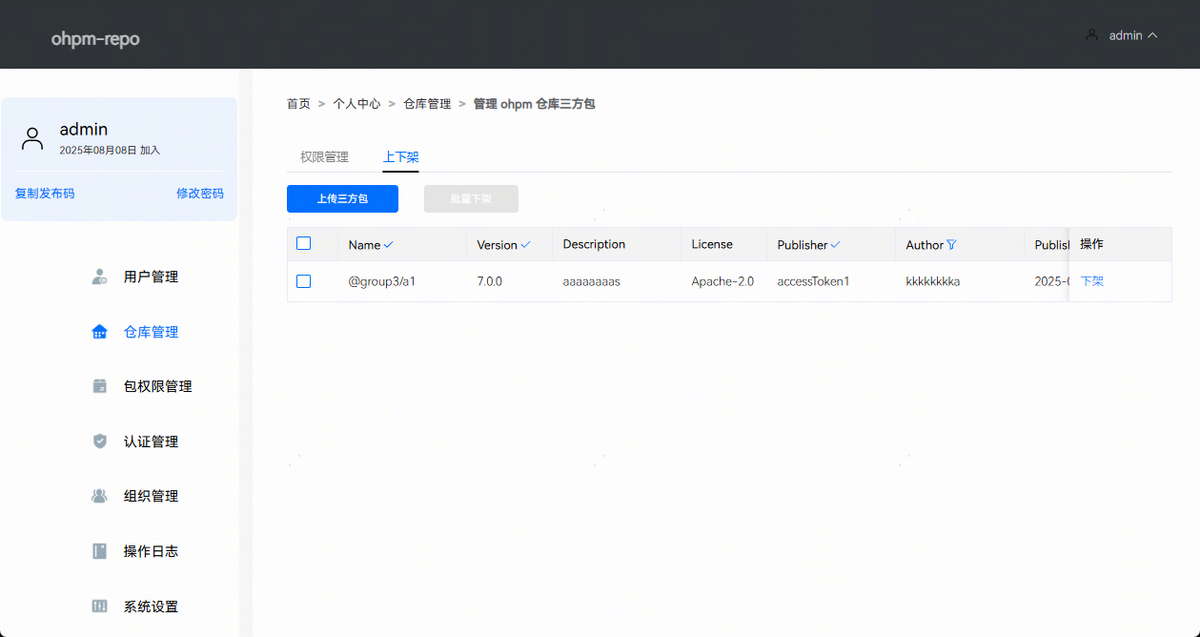Viewport: 1200px width, 637px height.
Task: Click the package permission management icon
Action: coord(99,386)
